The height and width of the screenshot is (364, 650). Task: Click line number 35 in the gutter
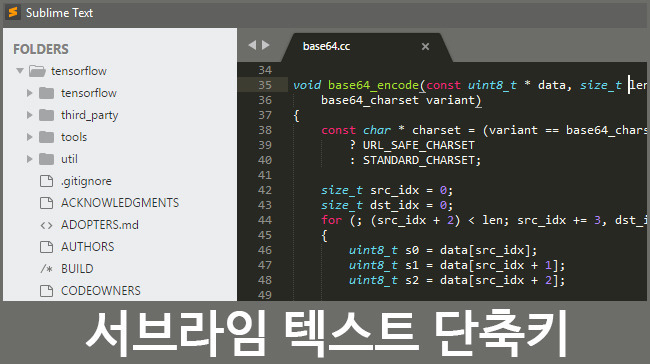[x=265, y=85]
